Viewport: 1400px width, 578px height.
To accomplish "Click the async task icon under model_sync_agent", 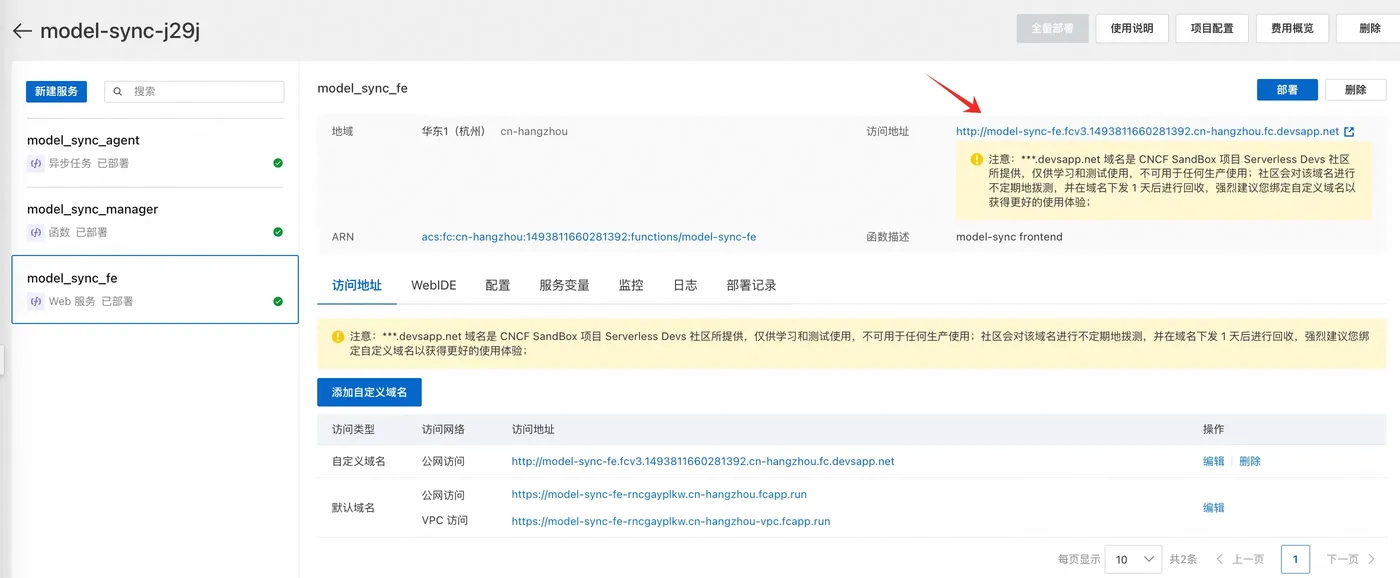I will coord(36,163).
